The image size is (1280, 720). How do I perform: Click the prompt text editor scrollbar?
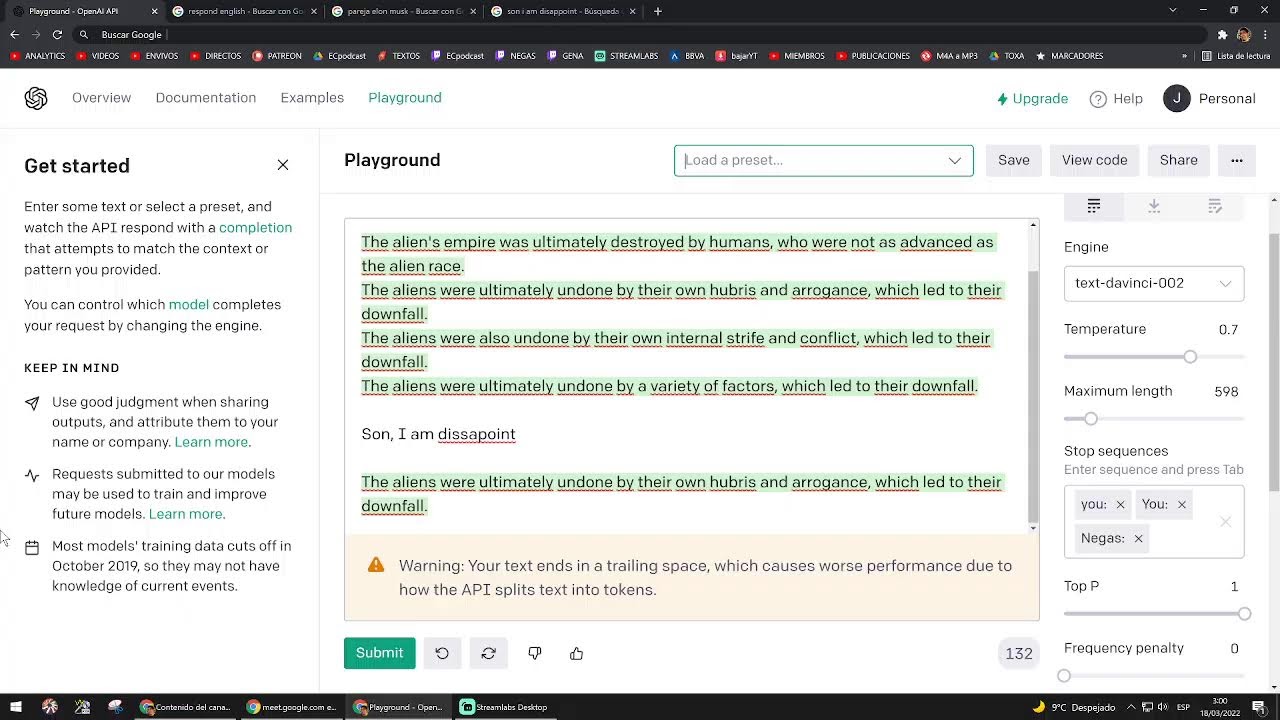pyautogui.click(x=1033, y=396)
